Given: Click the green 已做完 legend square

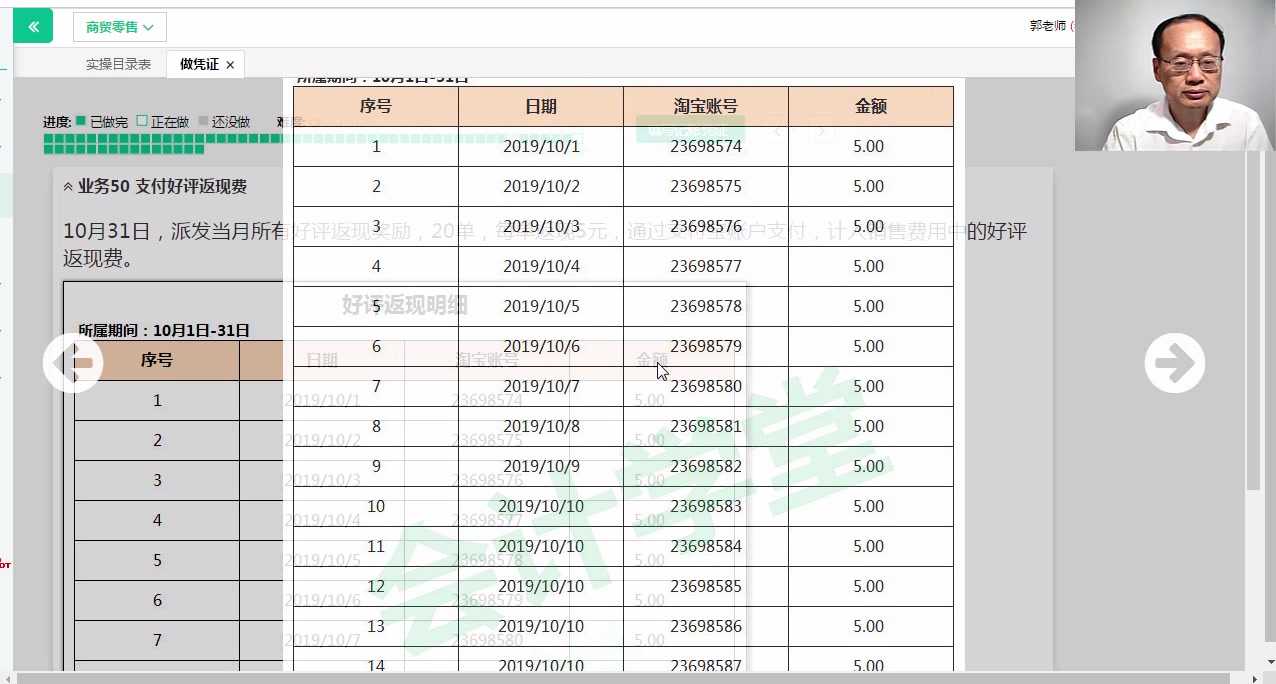Looking at the screenshot, I should click(80, 121).
